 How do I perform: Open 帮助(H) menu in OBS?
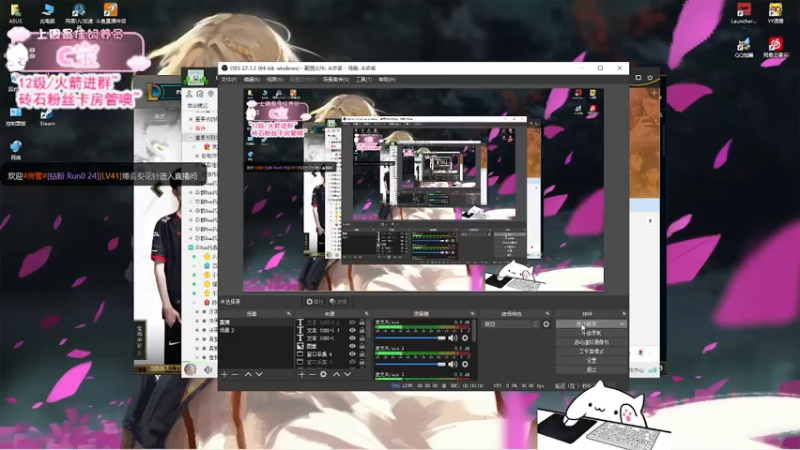[x=387, y=80]
